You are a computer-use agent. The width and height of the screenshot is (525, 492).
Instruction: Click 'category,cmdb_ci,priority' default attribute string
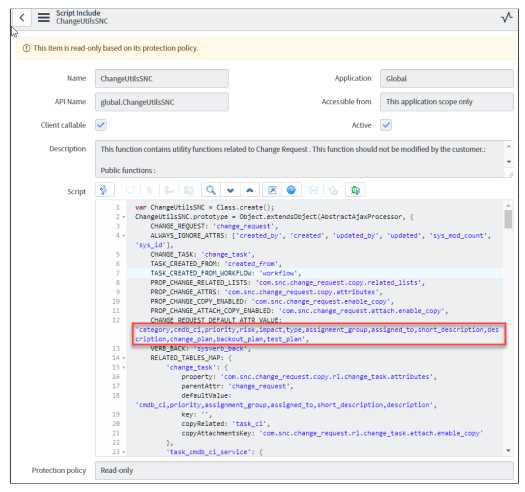coord(317,335)
